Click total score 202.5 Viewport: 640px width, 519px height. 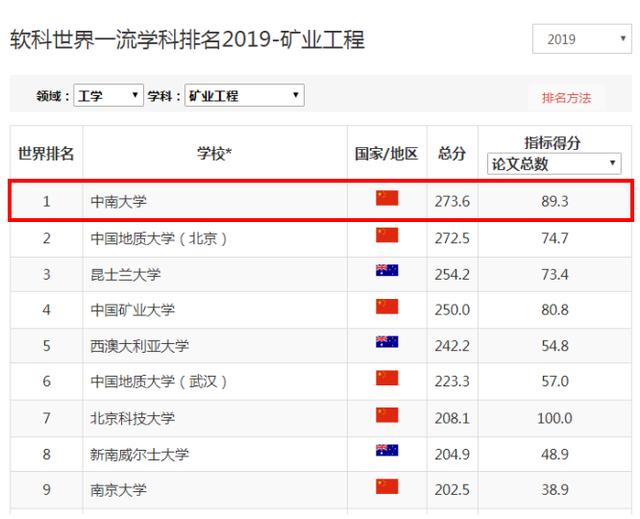(452, 490)
